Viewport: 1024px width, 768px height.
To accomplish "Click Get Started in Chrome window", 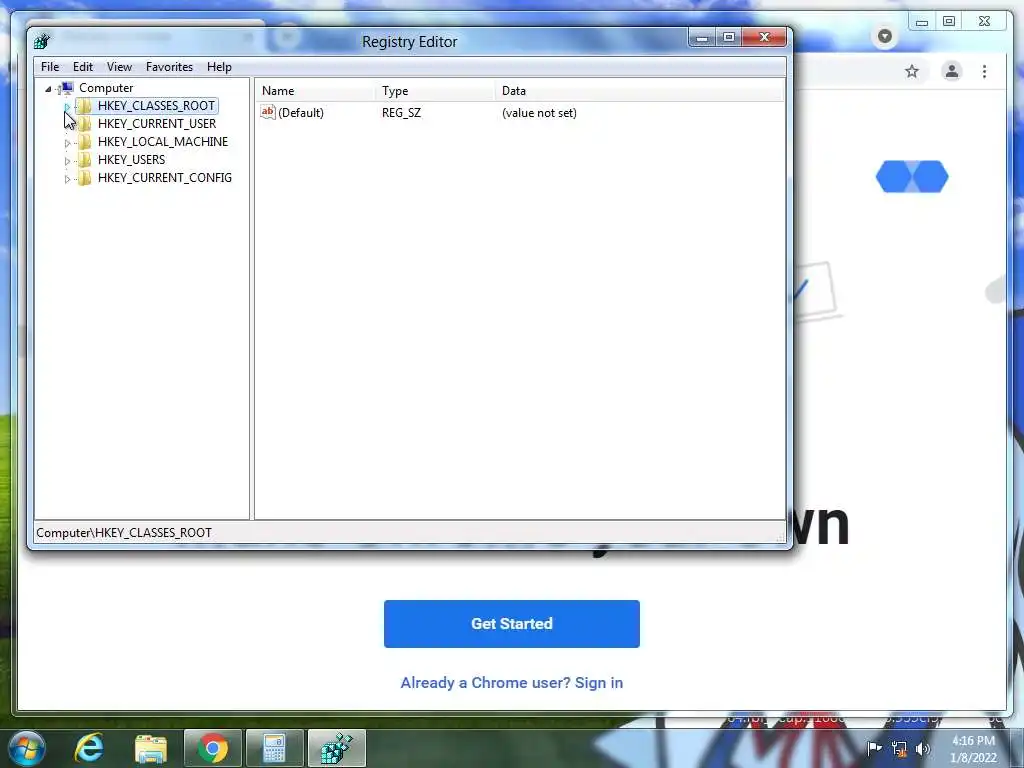I will [511, 624].
